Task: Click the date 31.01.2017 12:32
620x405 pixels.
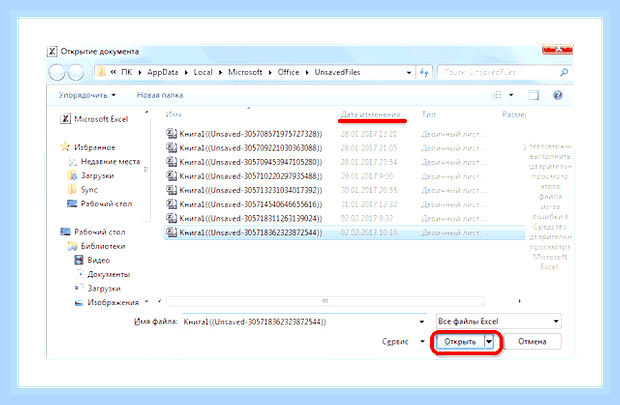Action: coord(369,204)
